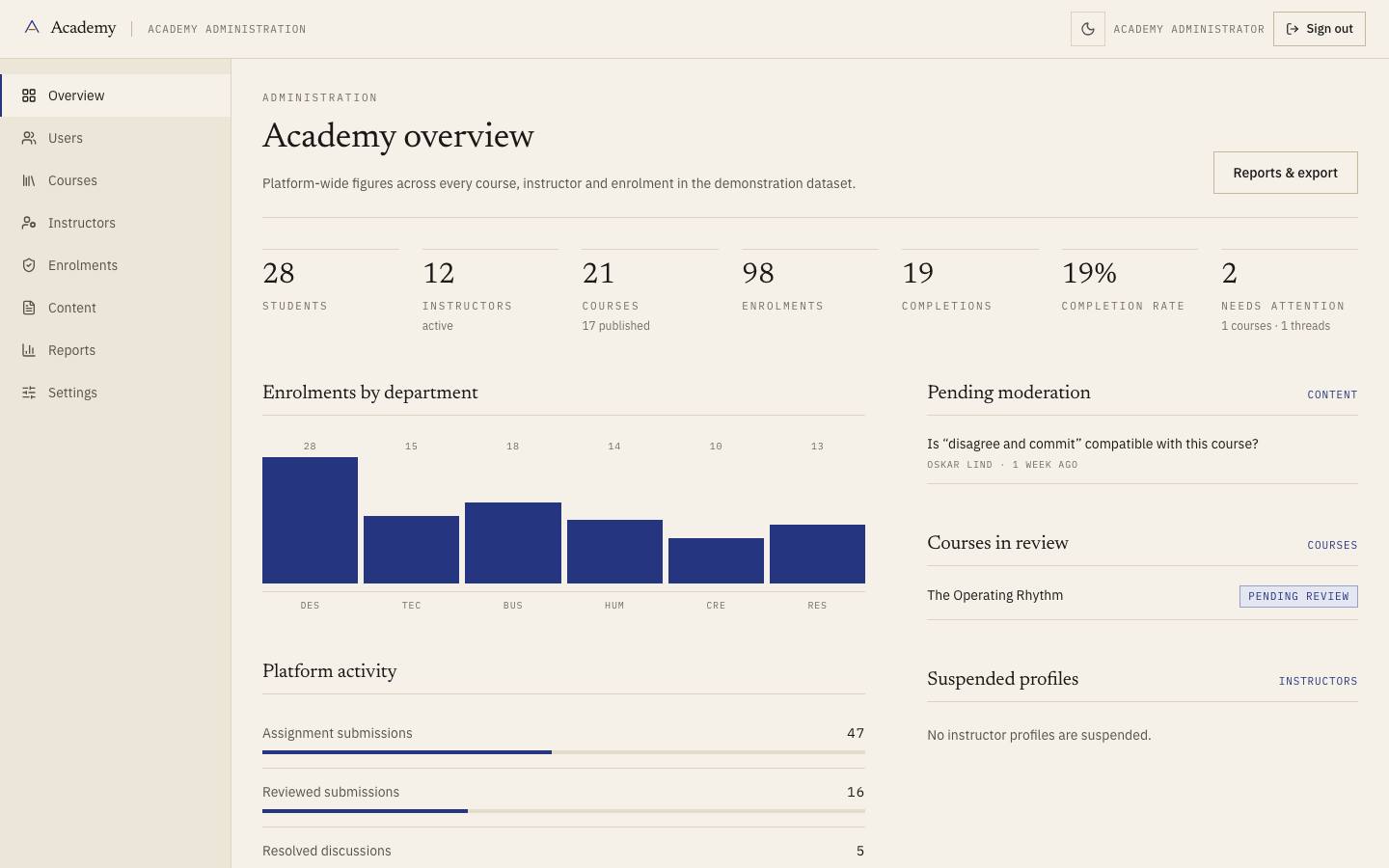
Task: Click the Overview grid icon in sidebar
Action: tap(29, 95)
